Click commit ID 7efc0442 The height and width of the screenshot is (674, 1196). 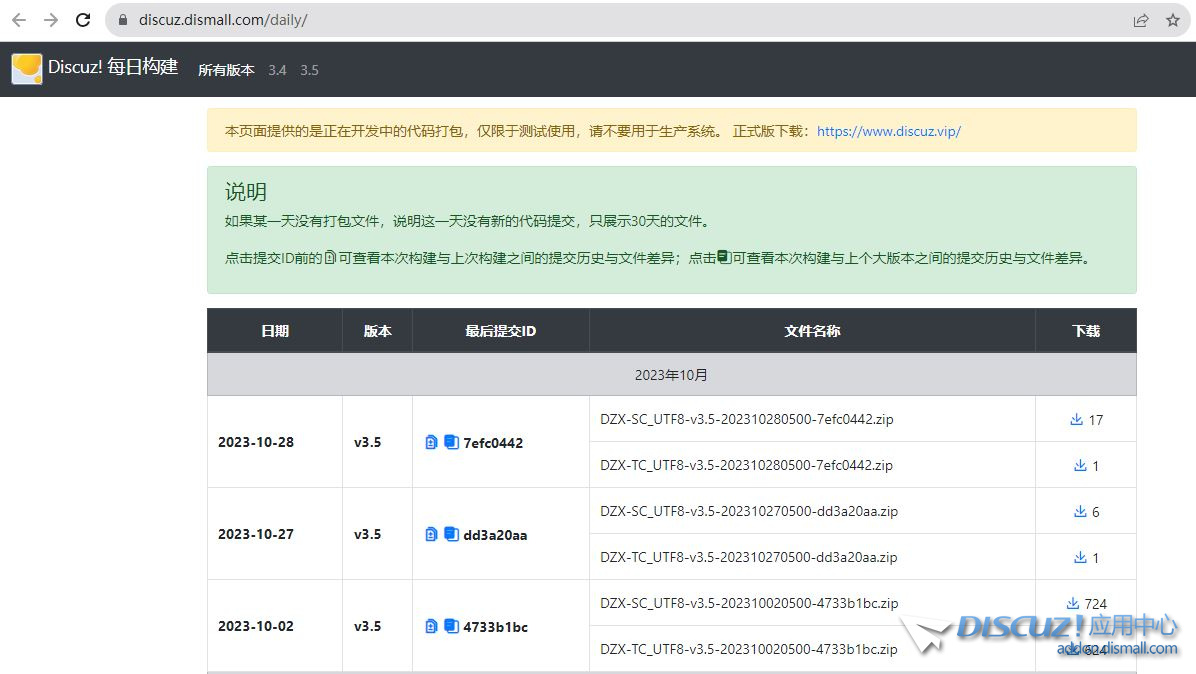494,443
